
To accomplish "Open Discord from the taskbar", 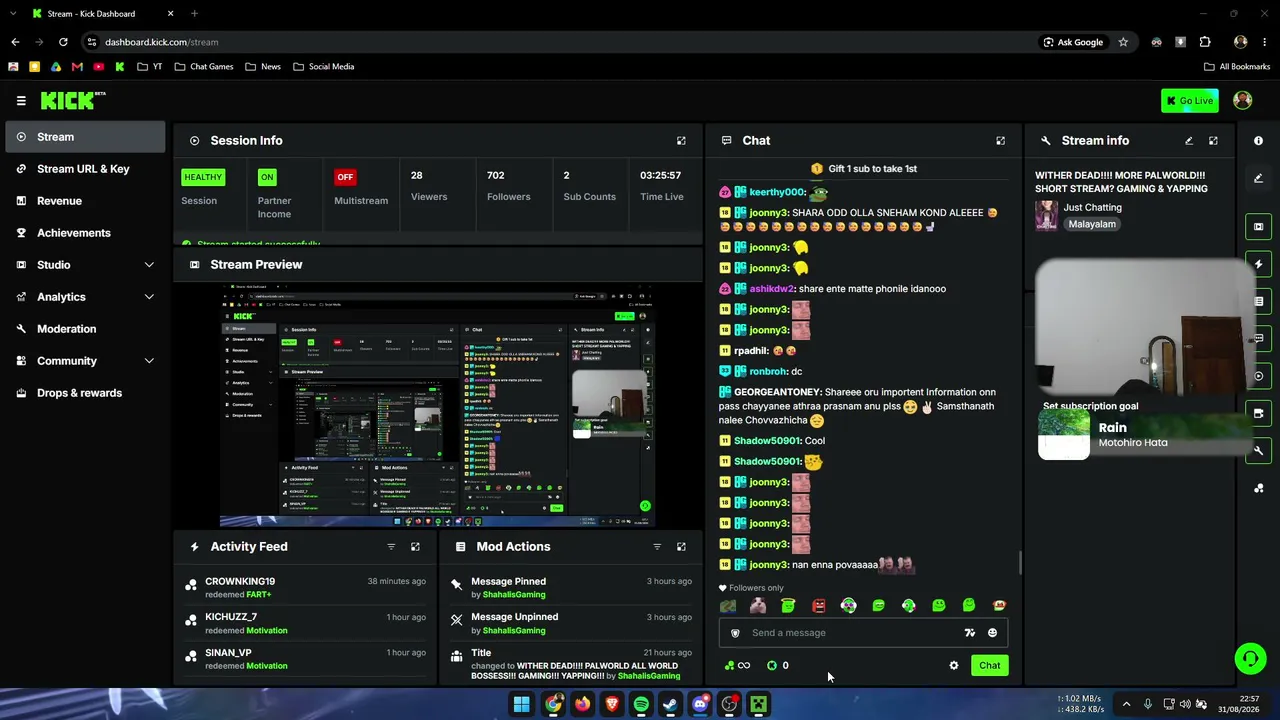I will [700, 705].
